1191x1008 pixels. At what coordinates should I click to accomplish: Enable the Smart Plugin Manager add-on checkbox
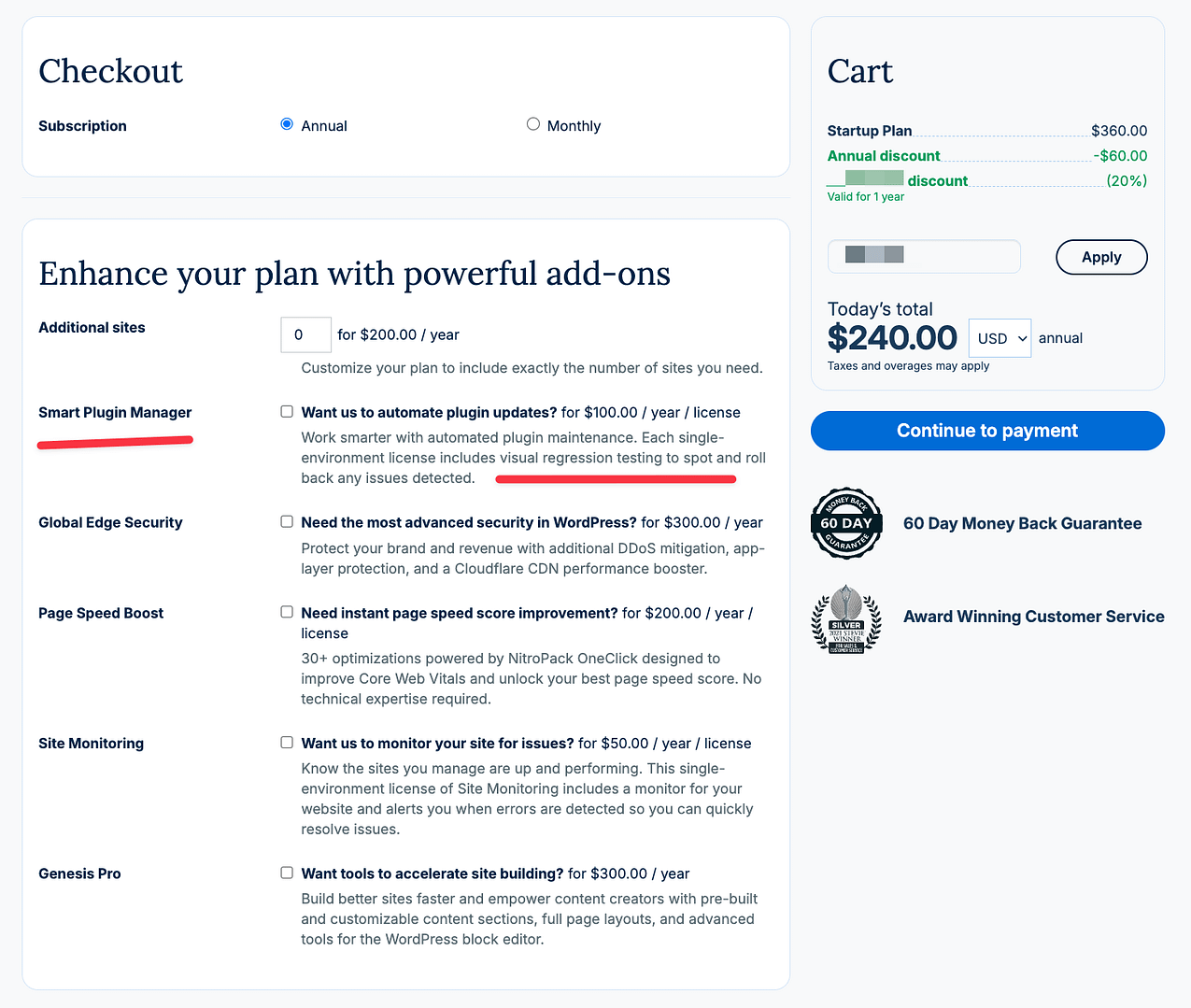[x=287, y=412]
